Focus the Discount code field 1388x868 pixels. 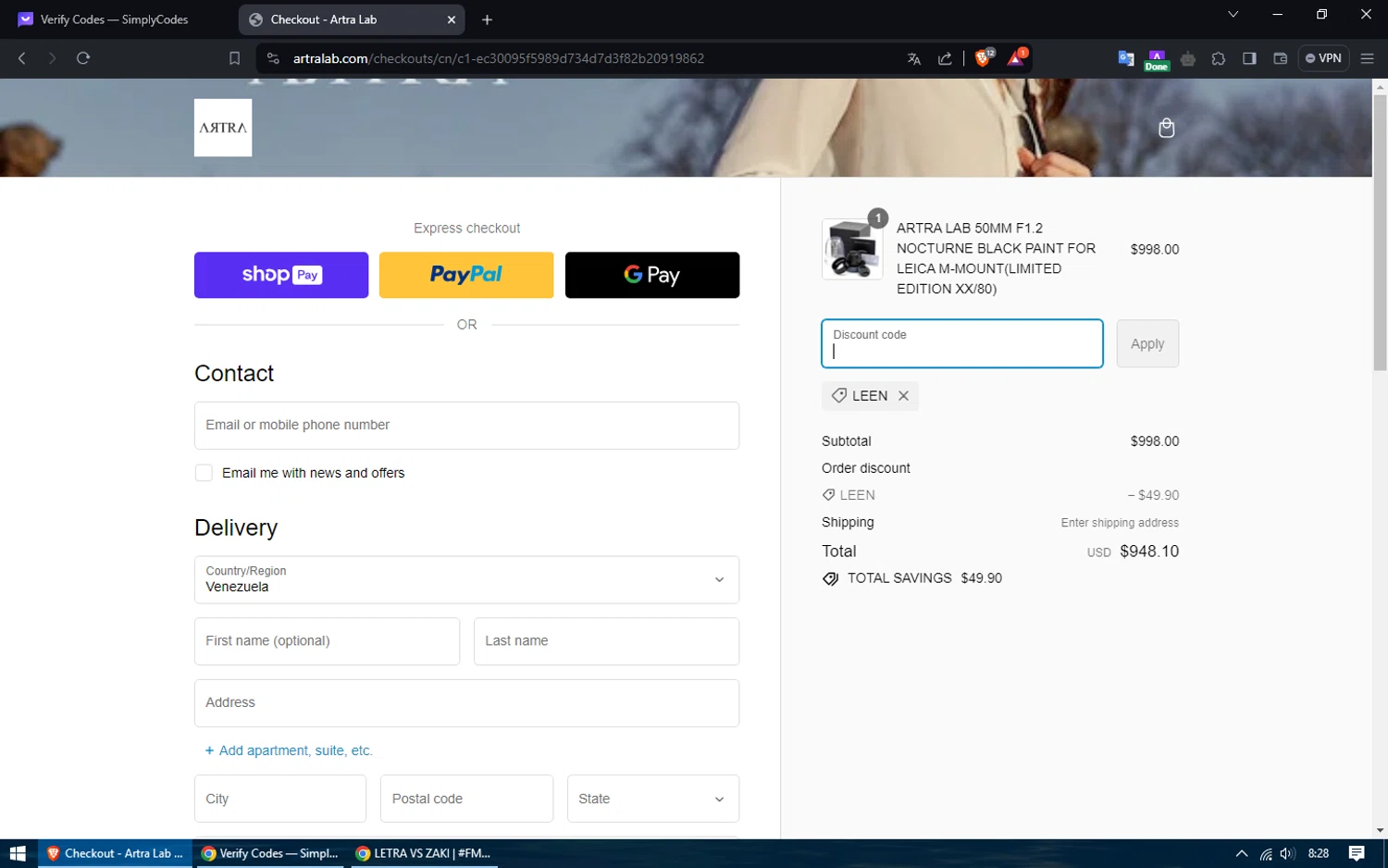coord(962,343)
